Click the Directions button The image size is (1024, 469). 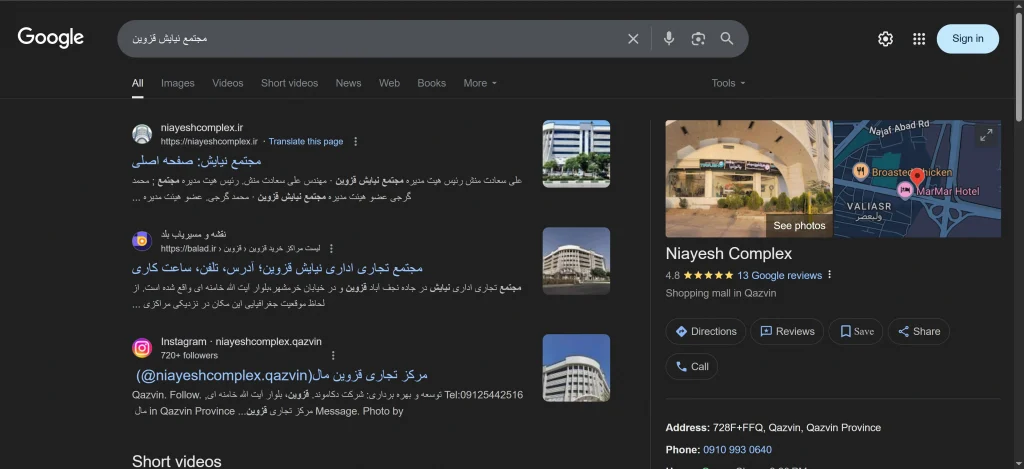705,332
